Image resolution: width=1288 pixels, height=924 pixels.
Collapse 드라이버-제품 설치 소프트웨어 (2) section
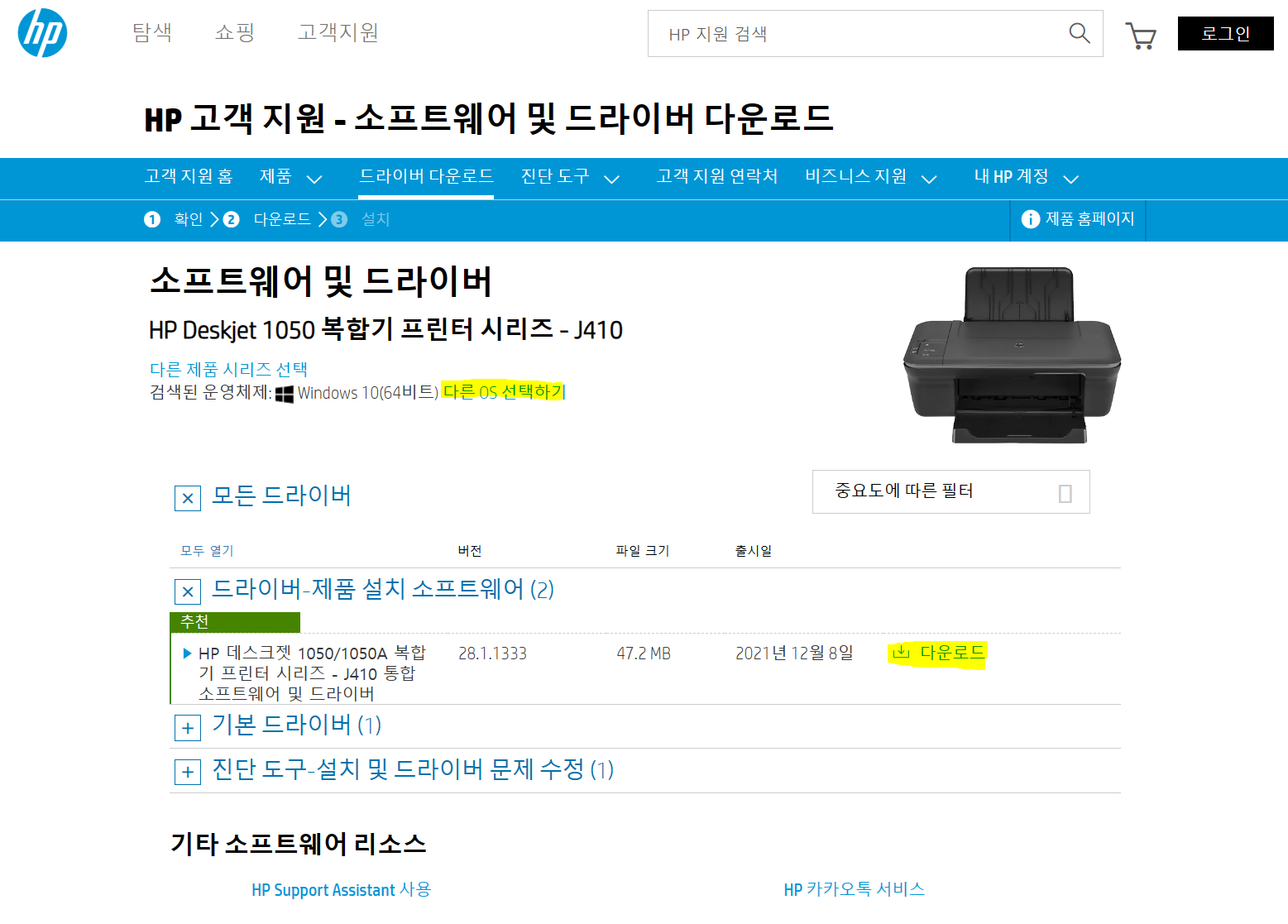point(188,591)
